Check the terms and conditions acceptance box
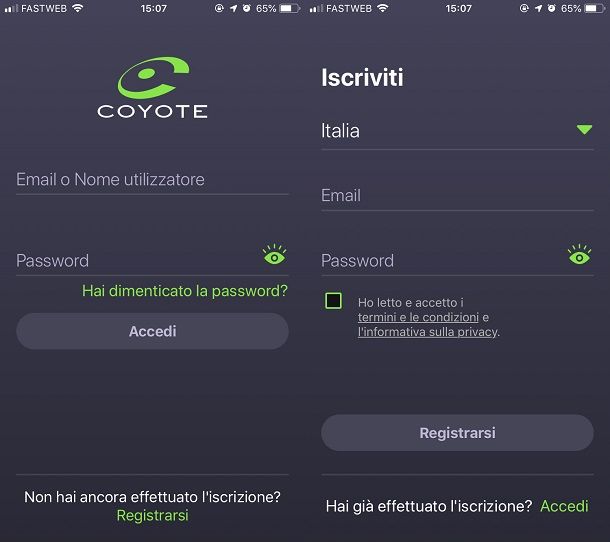The height and width of the screenshot is (542, 610). [x=333, y=301]
